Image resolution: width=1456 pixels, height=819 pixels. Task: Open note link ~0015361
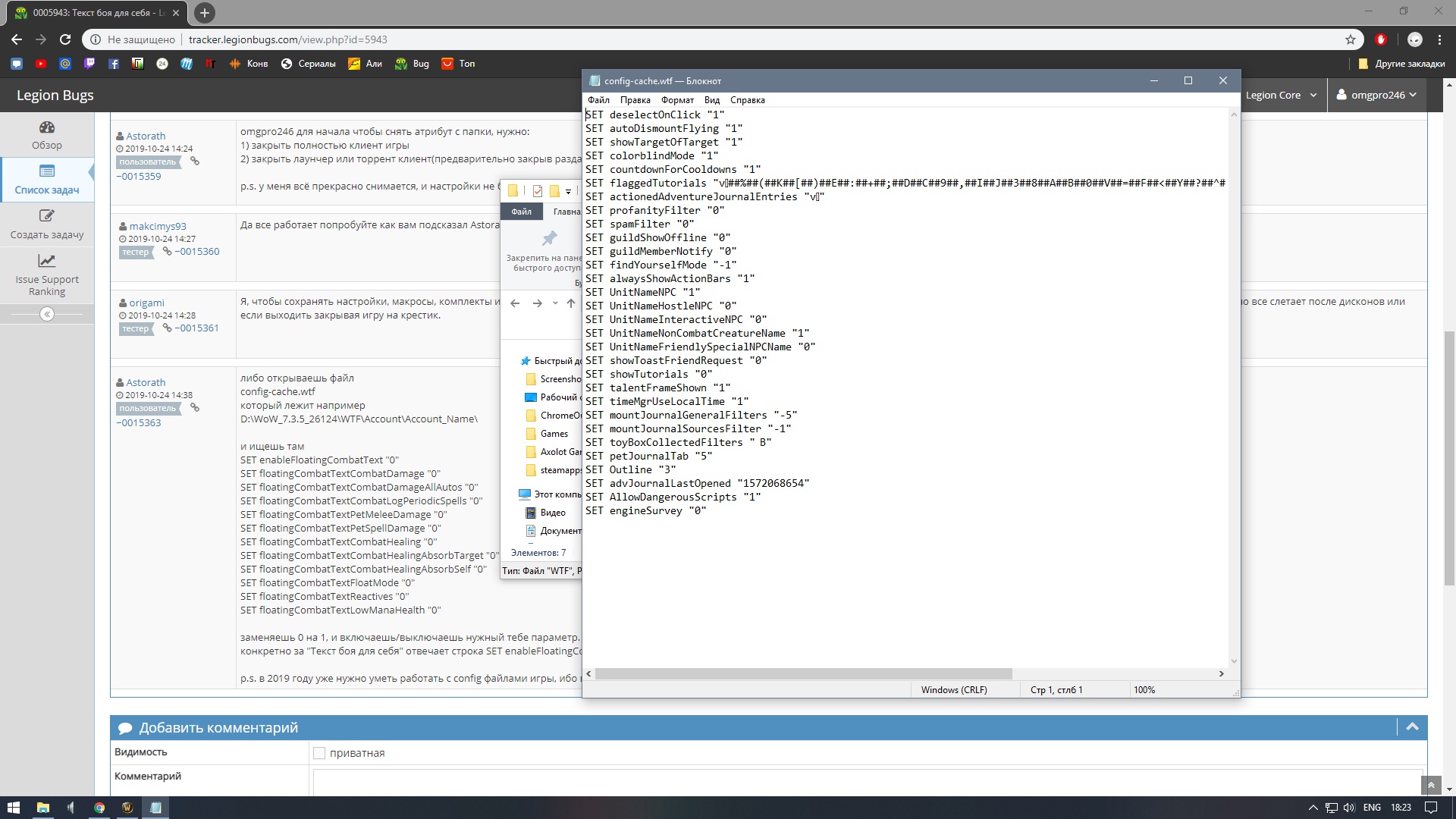pos(196,328)
